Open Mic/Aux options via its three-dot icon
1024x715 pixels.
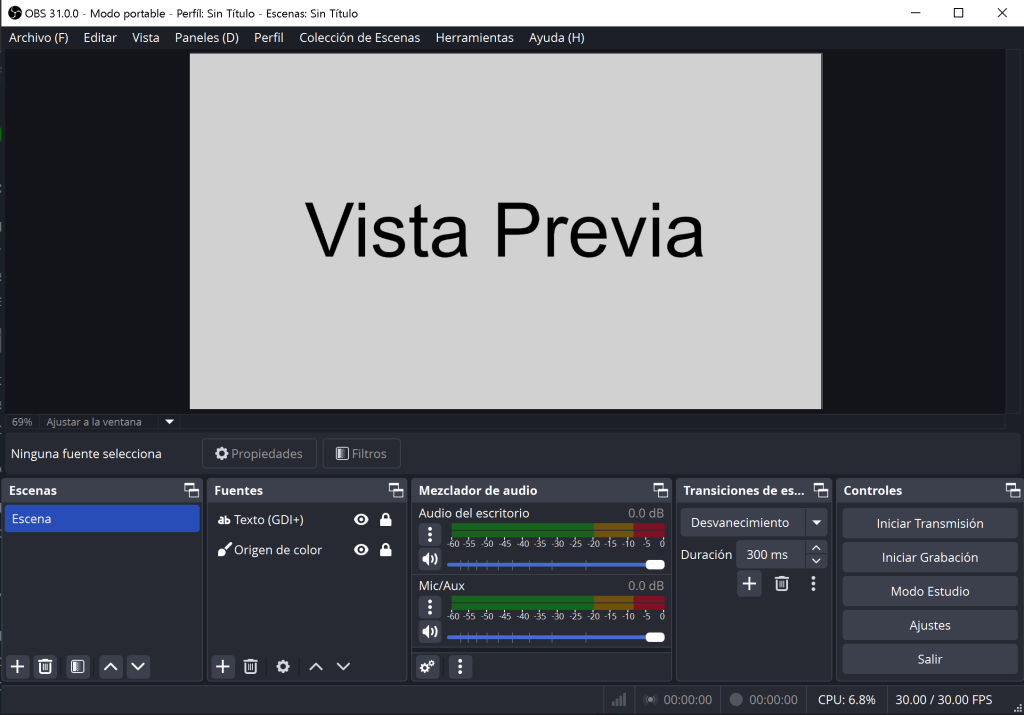pyautogui.click(x=429, y=607)
